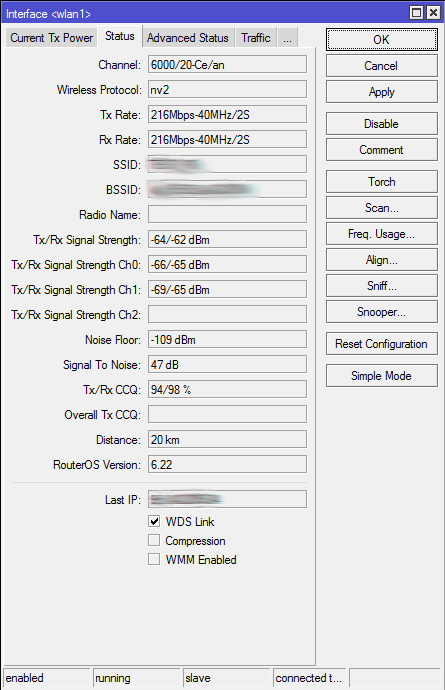Start the Snooper... tool
The height and width of the screenshot is (690, 445).
click(382, 312)
